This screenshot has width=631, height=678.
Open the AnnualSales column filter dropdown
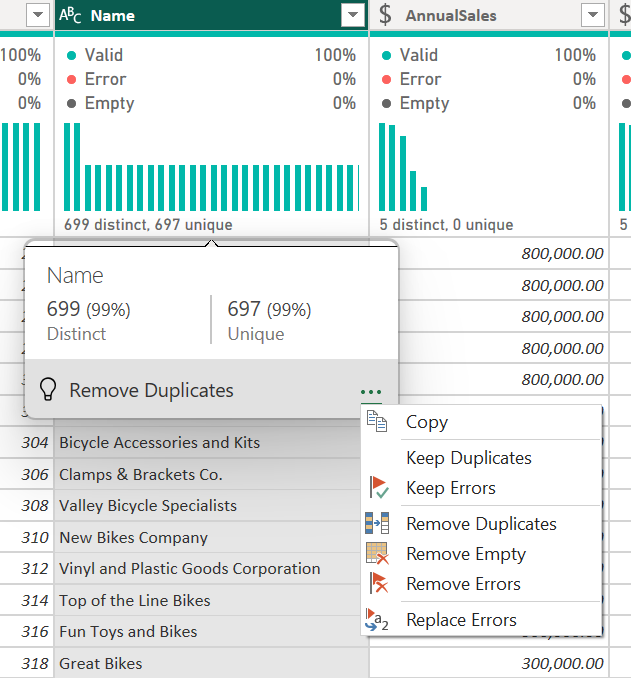tap(593, 15)
